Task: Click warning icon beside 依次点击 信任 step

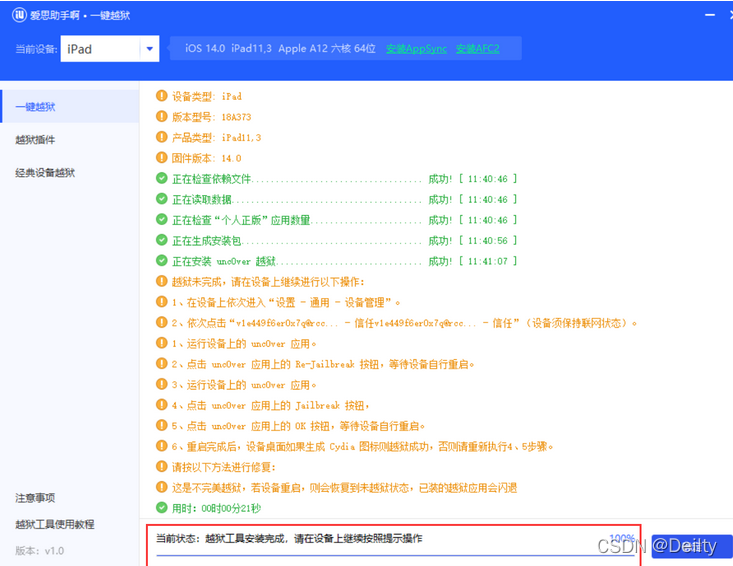Action: 162,322
